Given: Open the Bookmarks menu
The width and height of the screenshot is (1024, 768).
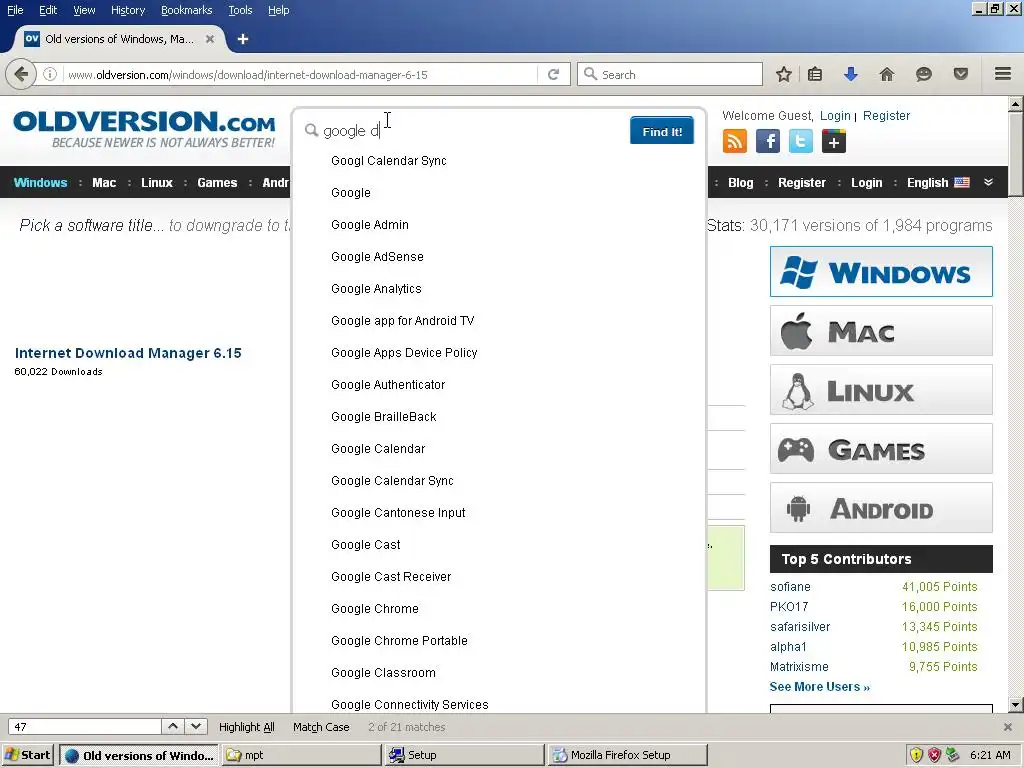Looking at the screenshot, I should click(187, 10).
